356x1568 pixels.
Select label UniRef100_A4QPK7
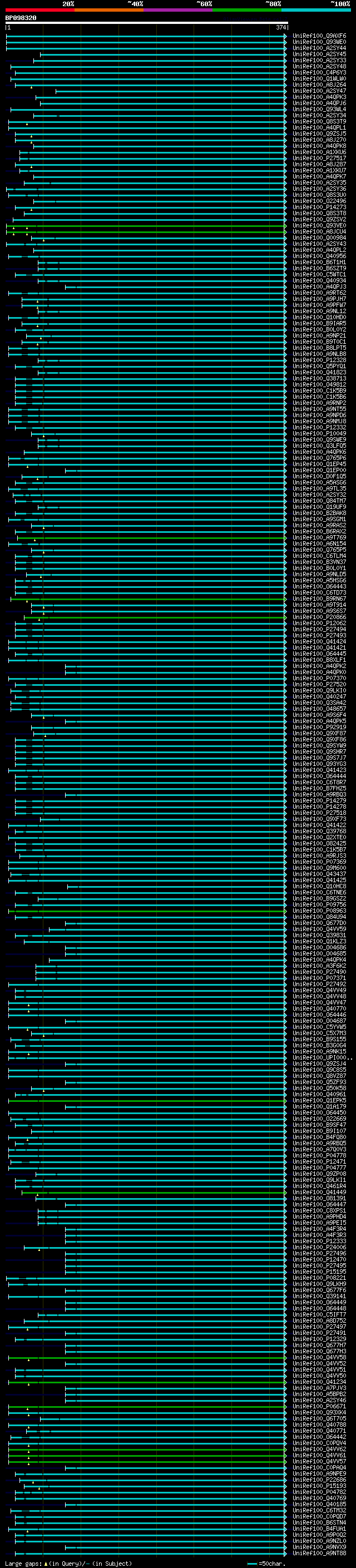[319, 176]
